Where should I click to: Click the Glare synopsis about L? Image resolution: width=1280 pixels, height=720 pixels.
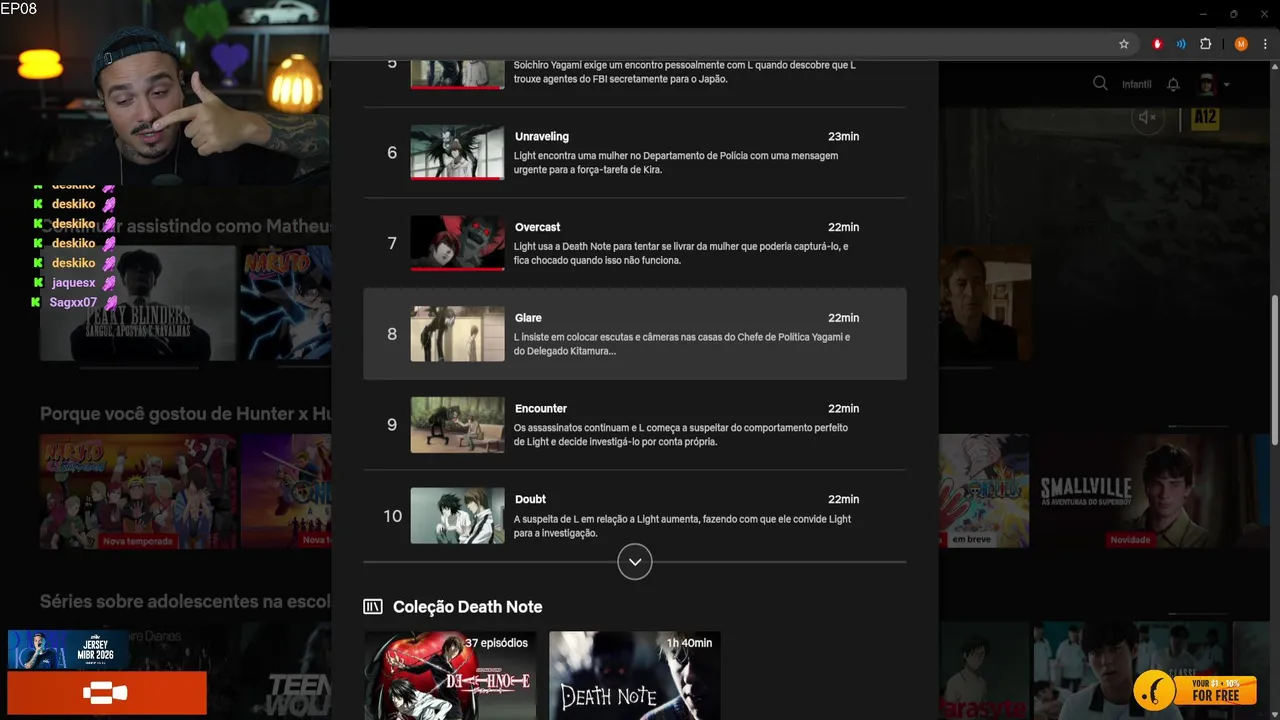tap(682, 344)
